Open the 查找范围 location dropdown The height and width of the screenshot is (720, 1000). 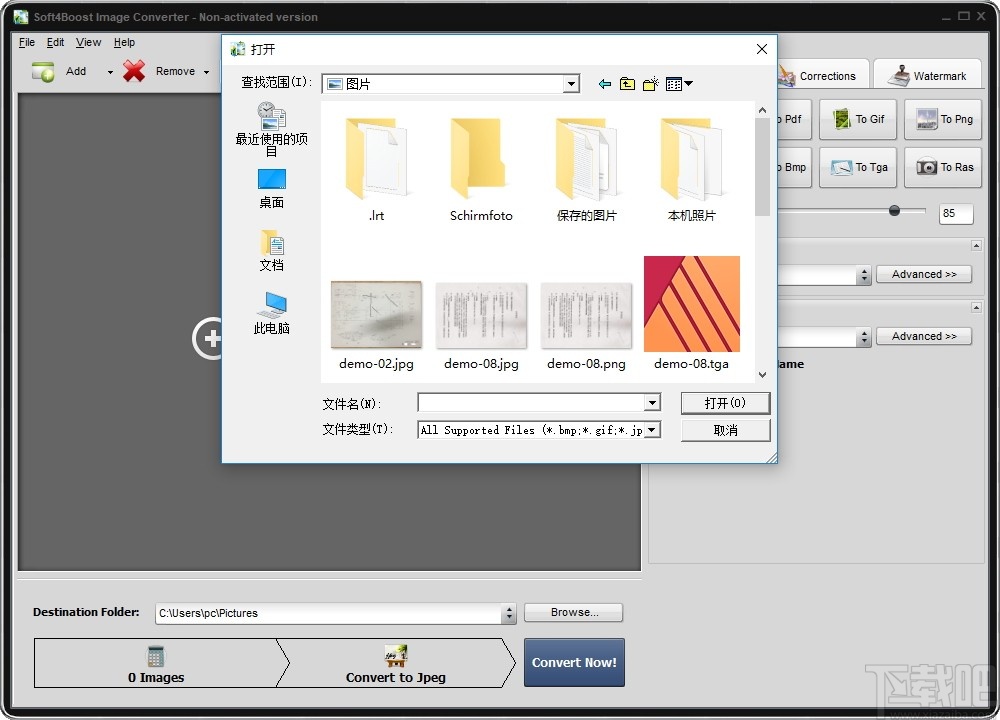(571, 83)
